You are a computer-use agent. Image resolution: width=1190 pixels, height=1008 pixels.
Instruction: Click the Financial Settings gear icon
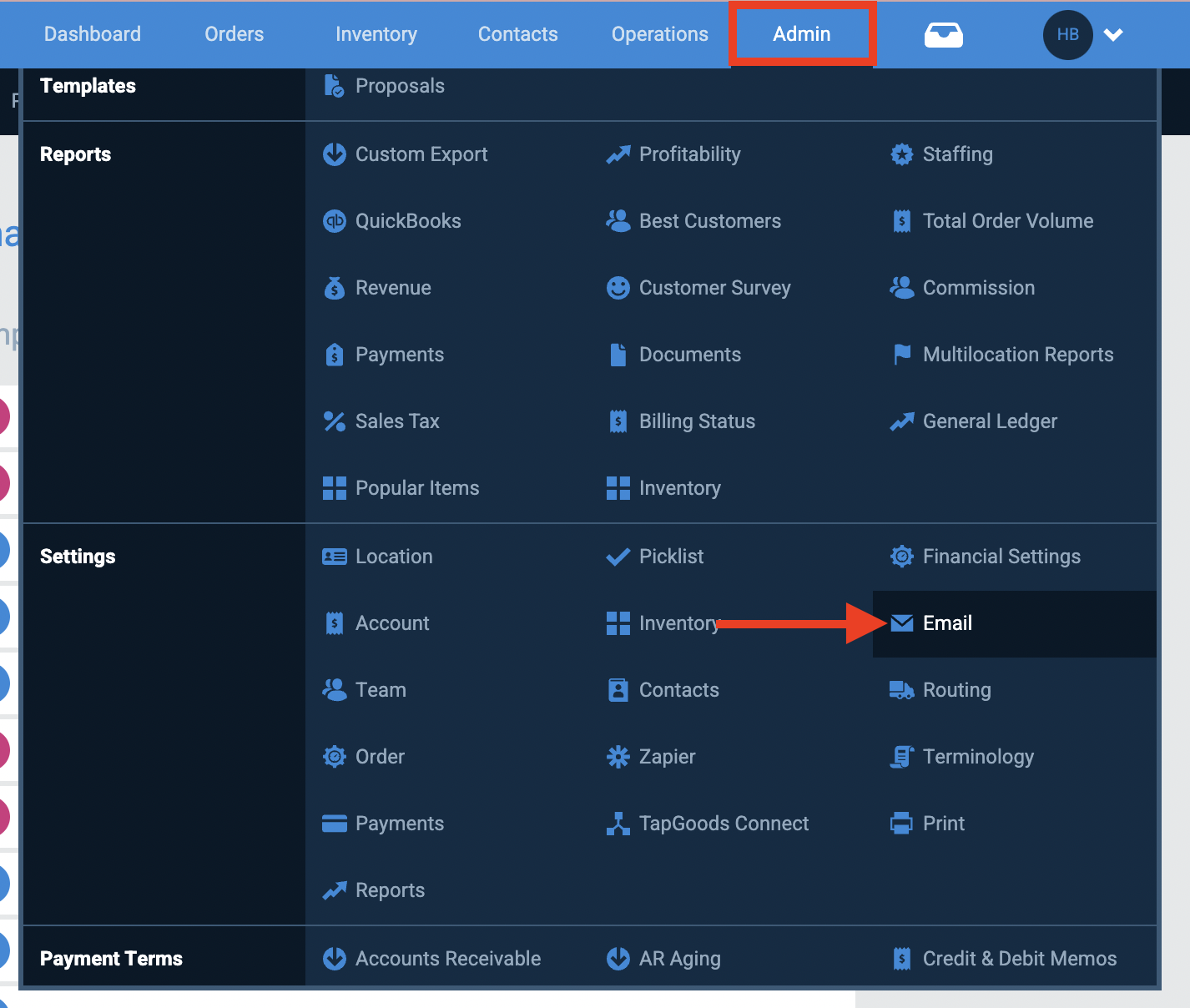(x=902, y=557)
